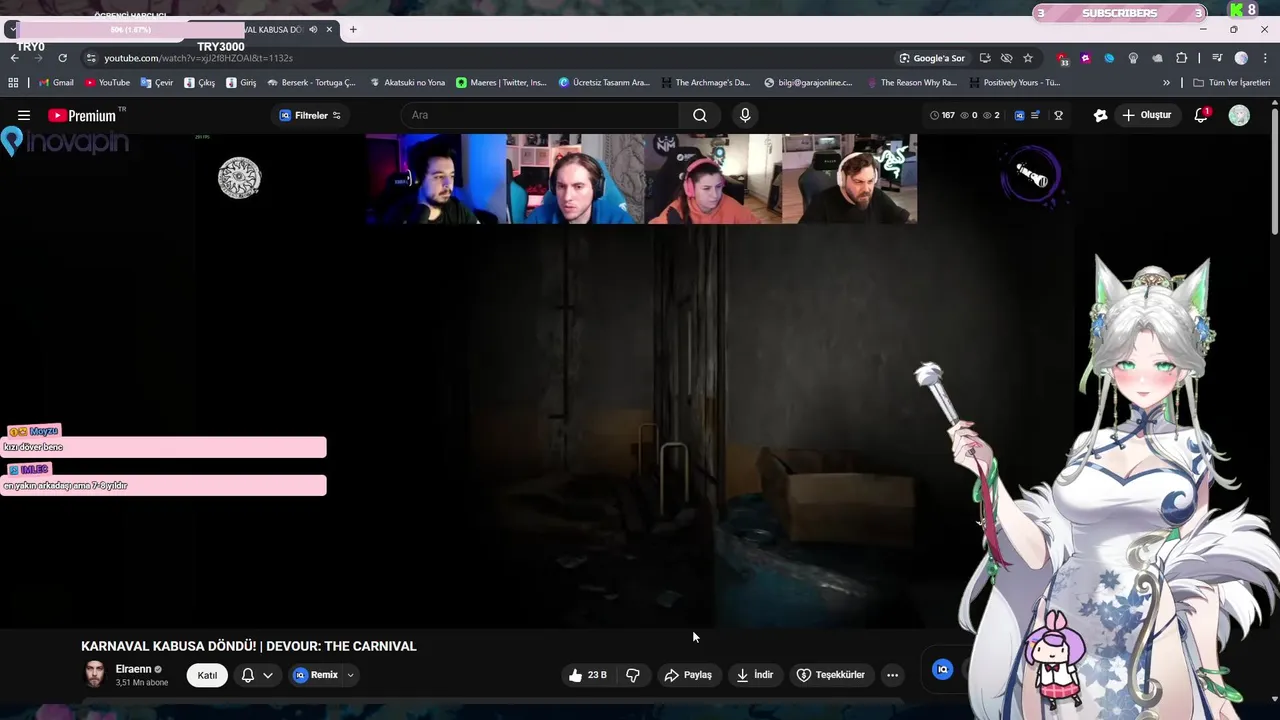1280x720 pixels.
Task: Open the Elraenn channel avatar
Action: point(95,674)
